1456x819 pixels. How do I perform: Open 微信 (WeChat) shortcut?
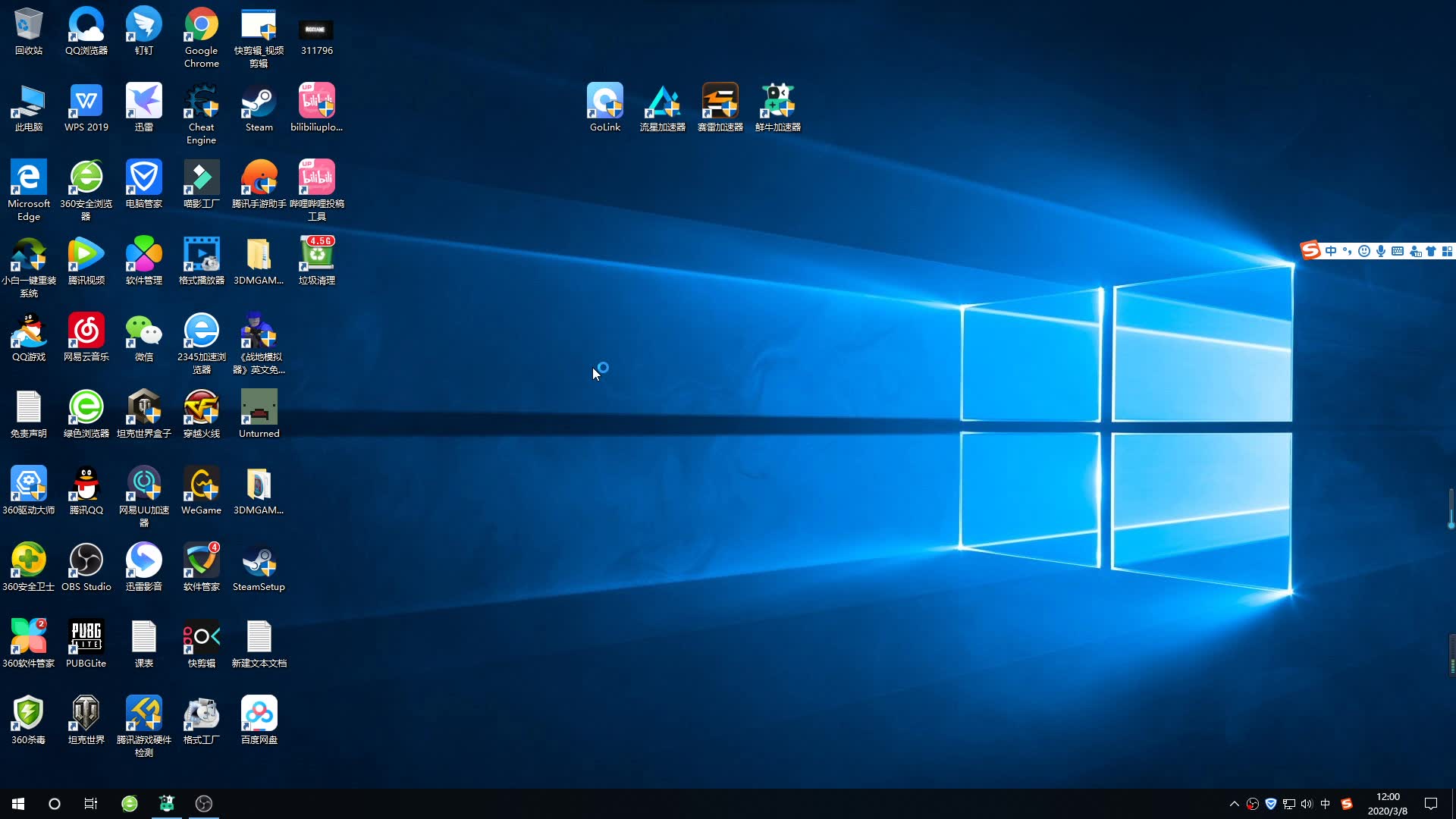coord(144,338)
